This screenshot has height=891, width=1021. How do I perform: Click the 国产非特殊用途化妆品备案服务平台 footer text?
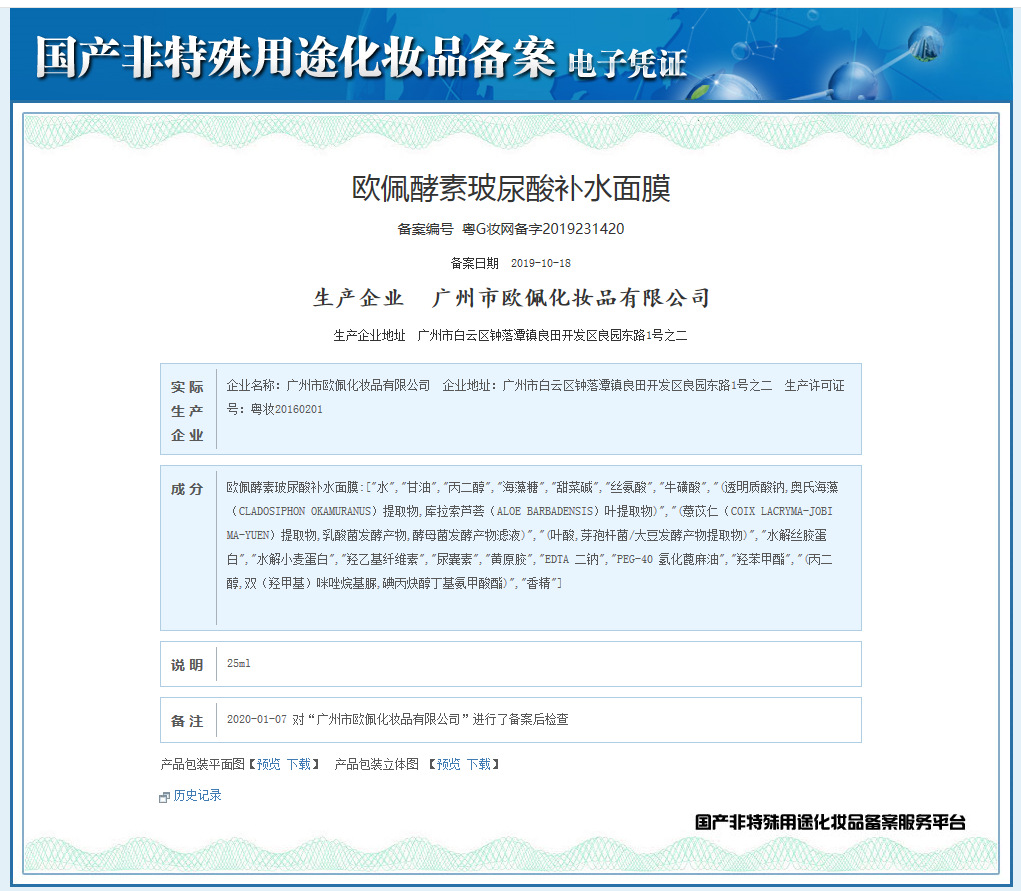point(830,822)
